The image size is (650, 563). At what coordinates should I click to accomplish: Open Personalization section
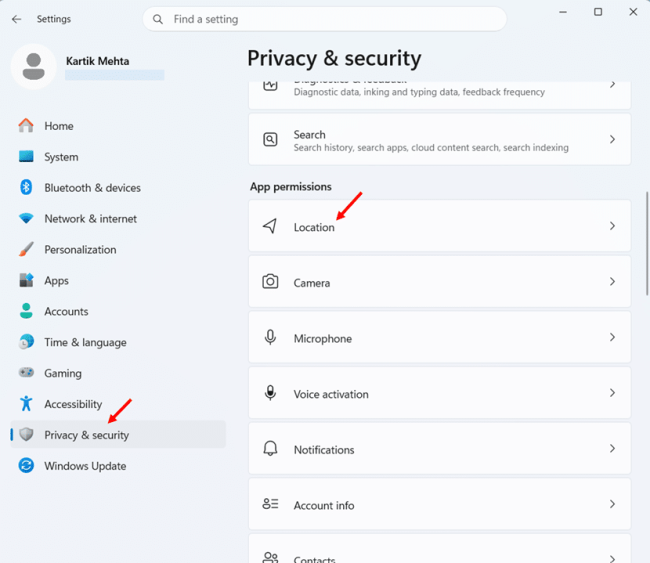pos(118,249)
